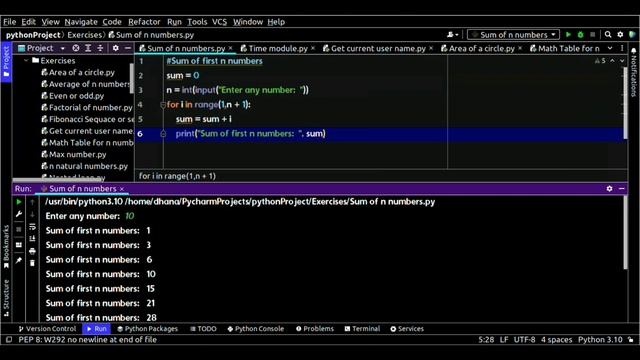The image size is (640, 360).
Task: Open Services tool window
Action: [x=407, y=329]
